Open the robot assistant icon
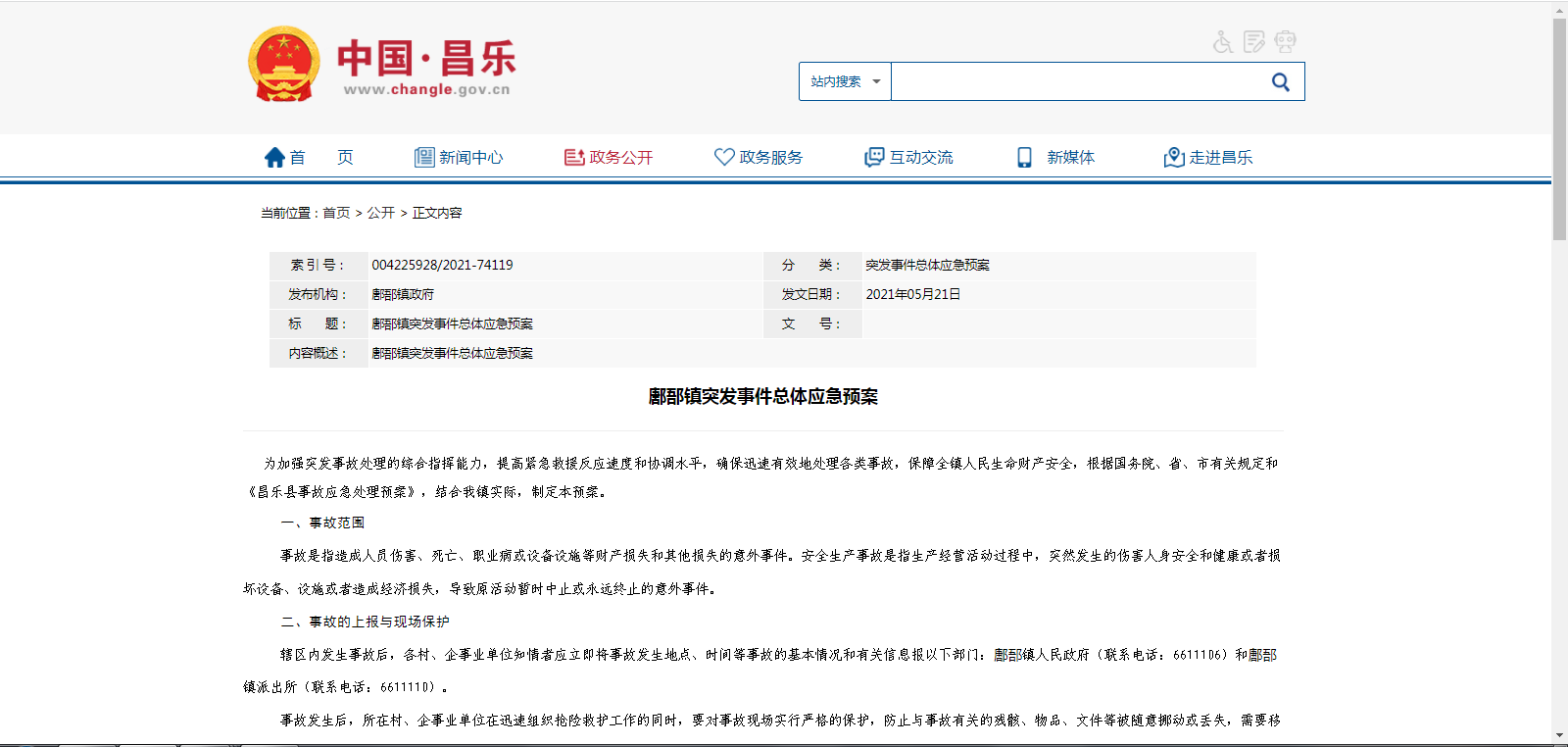1568x747 pixels. coord(1285,42)
